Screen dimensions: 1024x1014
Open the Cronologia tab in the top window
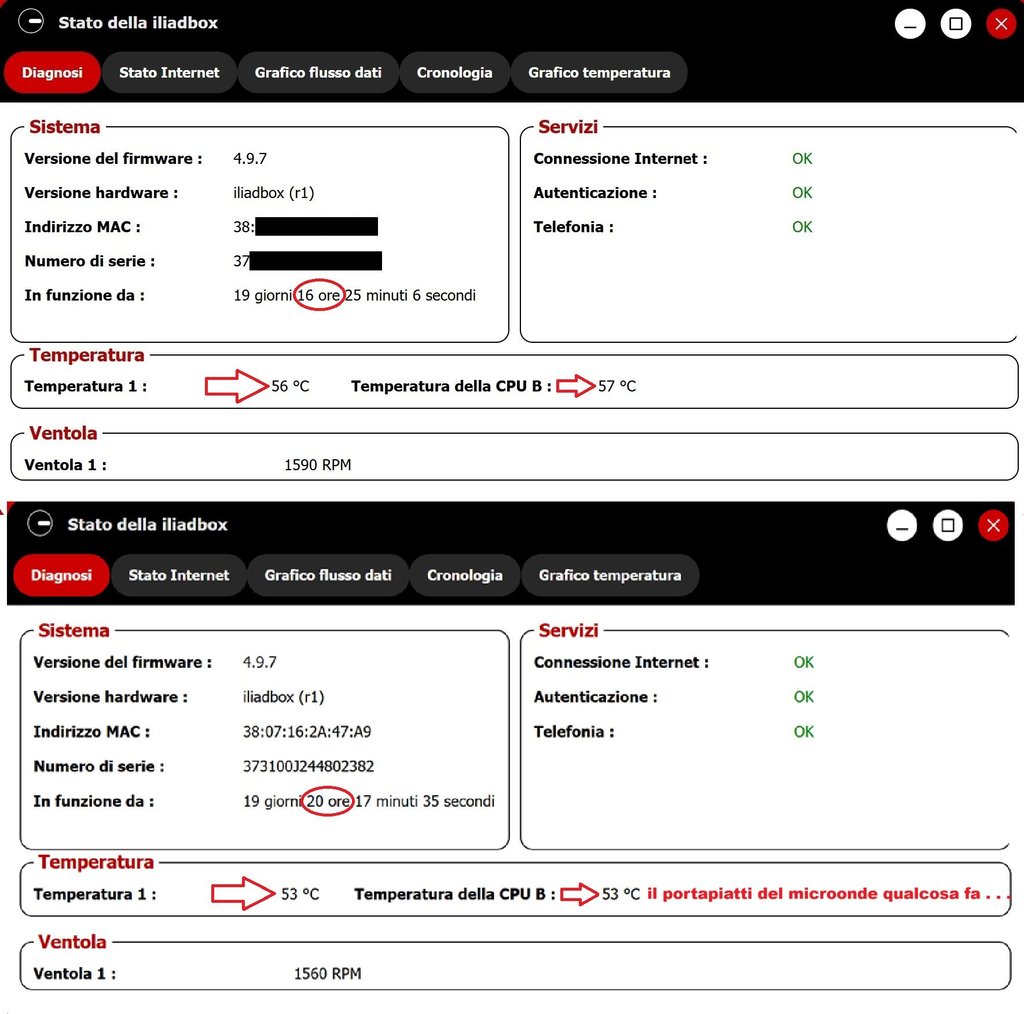pyautogui.click(x=455, y=73)
